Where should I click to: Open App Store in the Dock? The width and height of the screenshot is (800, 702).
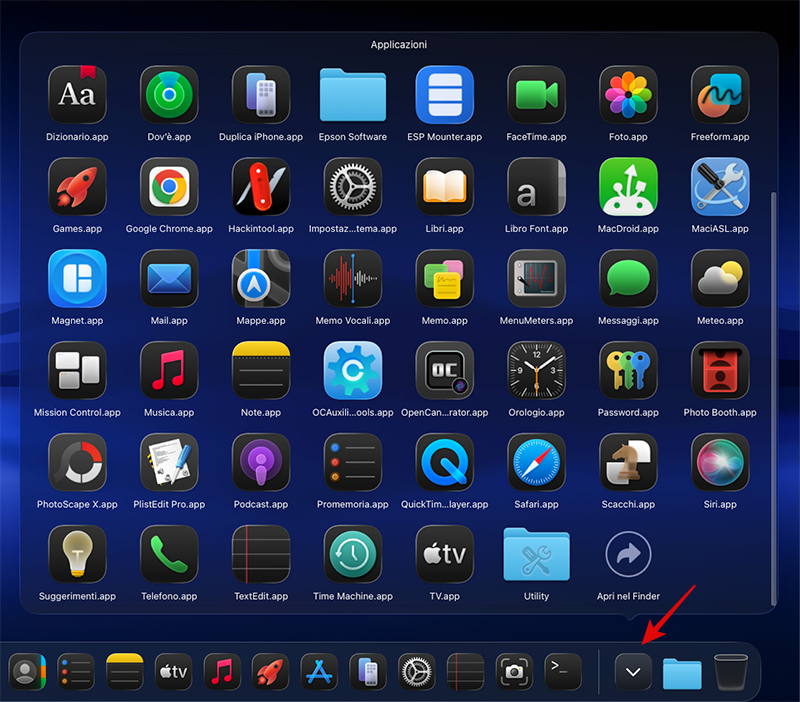click(x=319, y=672)
